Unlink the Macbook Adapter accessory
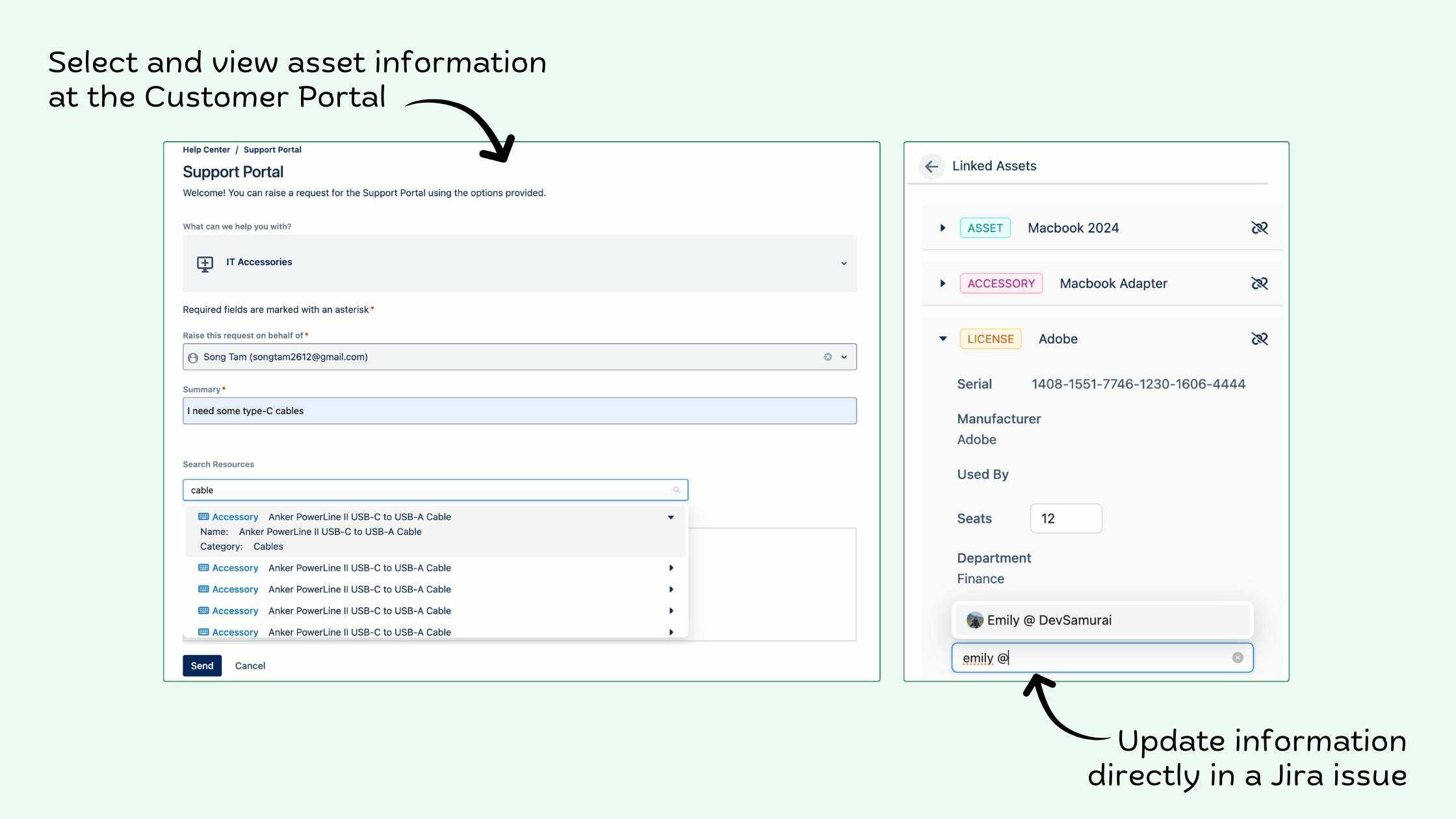 [1259, 283]
